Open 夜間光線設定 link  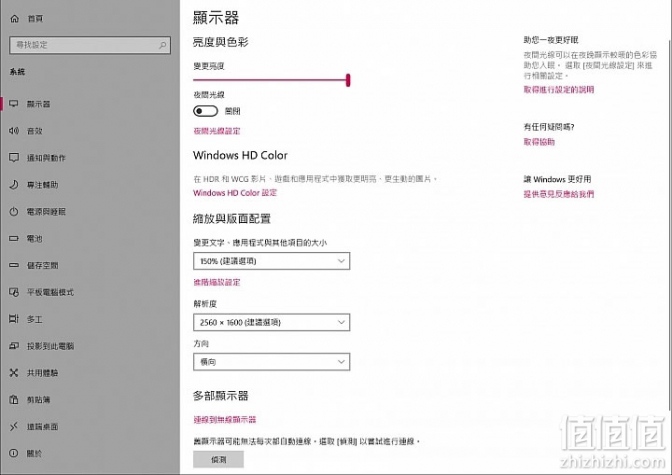(x=216, y=131)
